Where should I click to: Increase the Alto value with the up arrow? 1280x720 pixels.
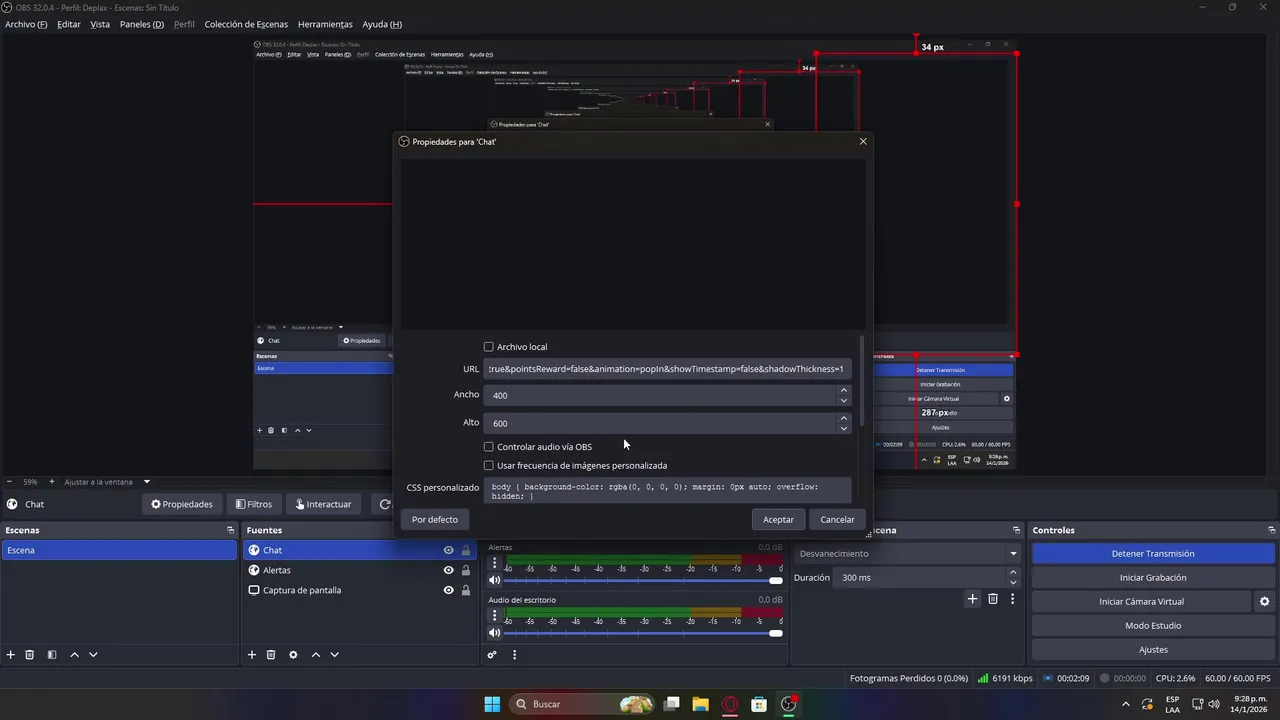coord(844,418)
